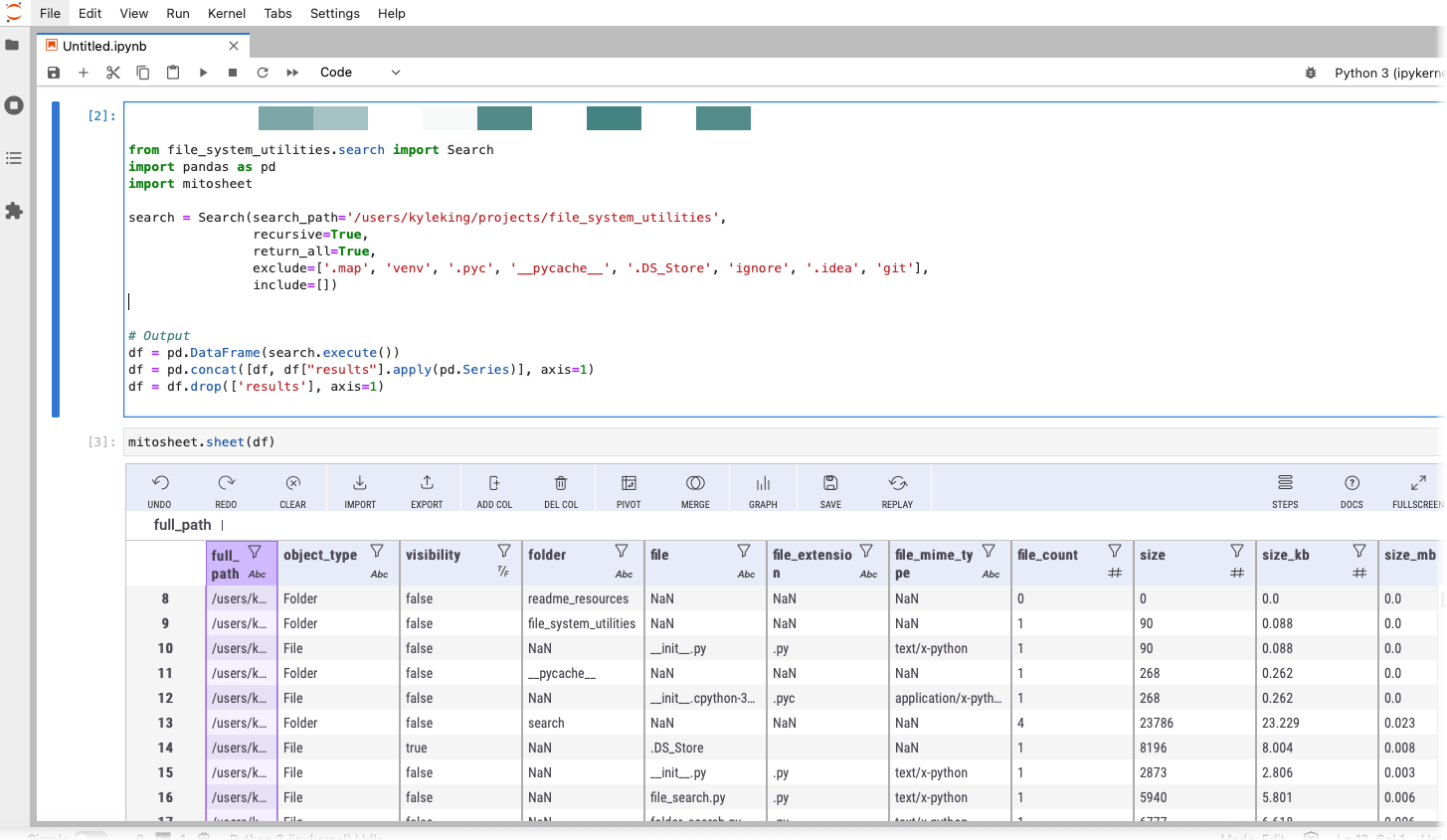Open filter for folder column

pos(622,551)
